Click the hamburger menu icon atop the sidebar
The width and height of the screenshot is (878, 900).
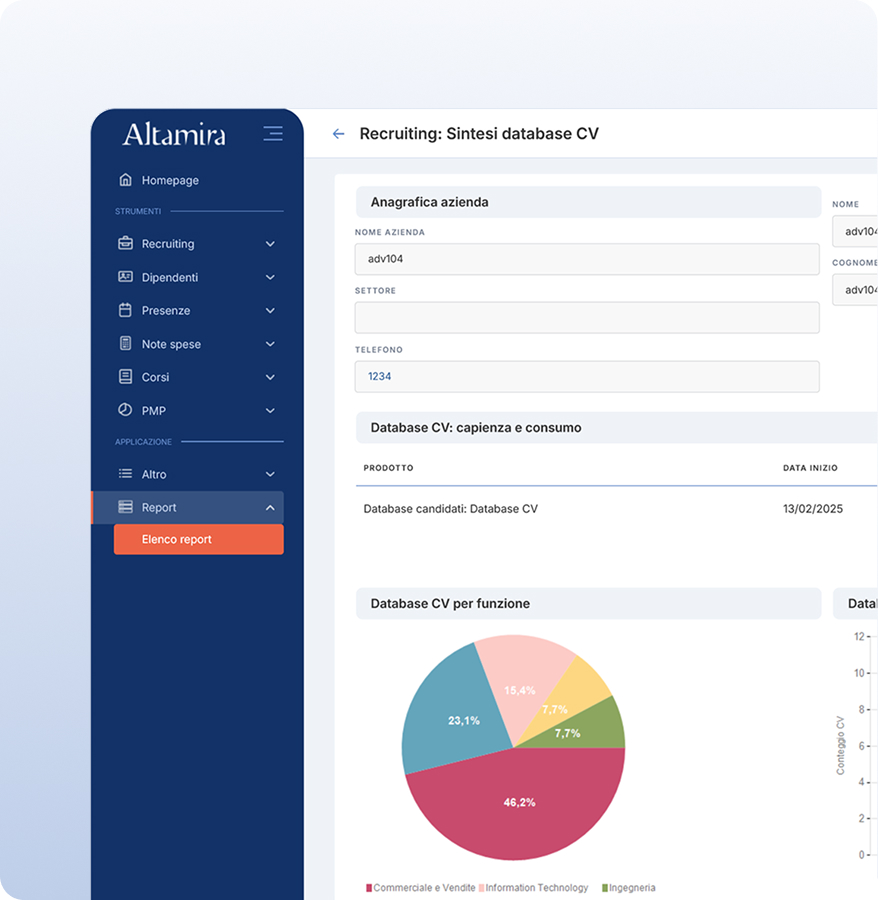click(x=272, y=133)
